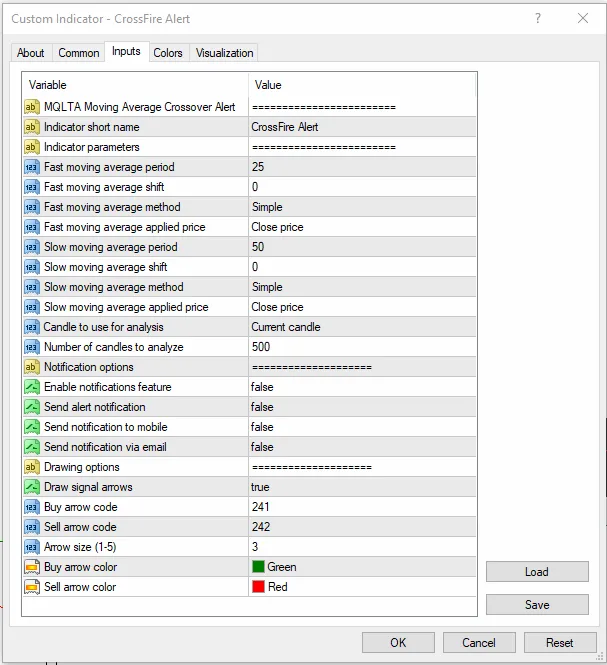Click color icon beside Buy arrow color
The height and width of the screenshot is (665, 607).
tap(31, 567)
